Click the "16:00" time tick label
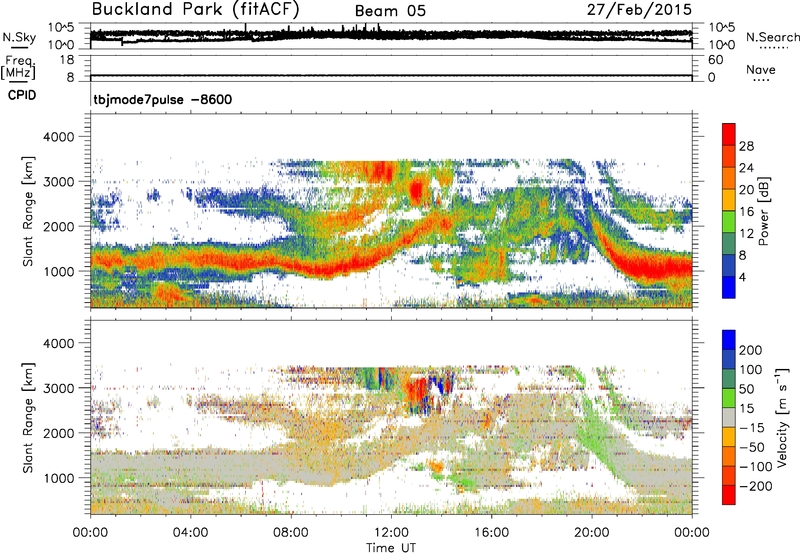This screenshot has width=800, height=554. tap(491, 533)
